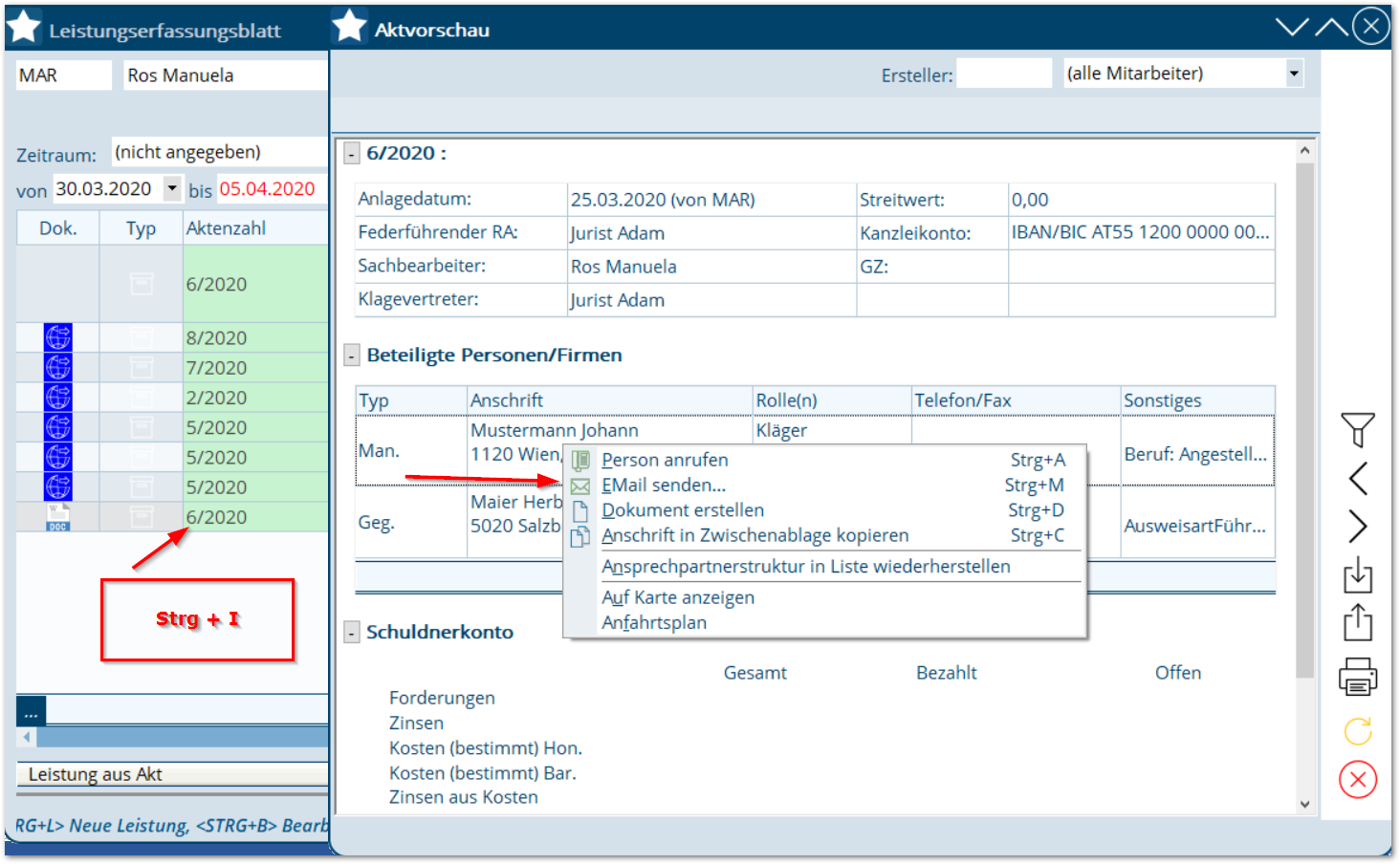1400x864 pixels.
Task: Click the Rolle(n) column header
Action: point(832,400)
